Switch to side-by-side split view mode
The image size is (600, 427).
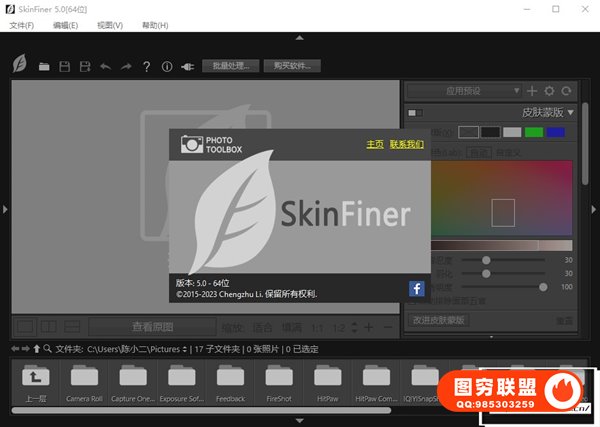pyautogui.click(x=46, y=327)
